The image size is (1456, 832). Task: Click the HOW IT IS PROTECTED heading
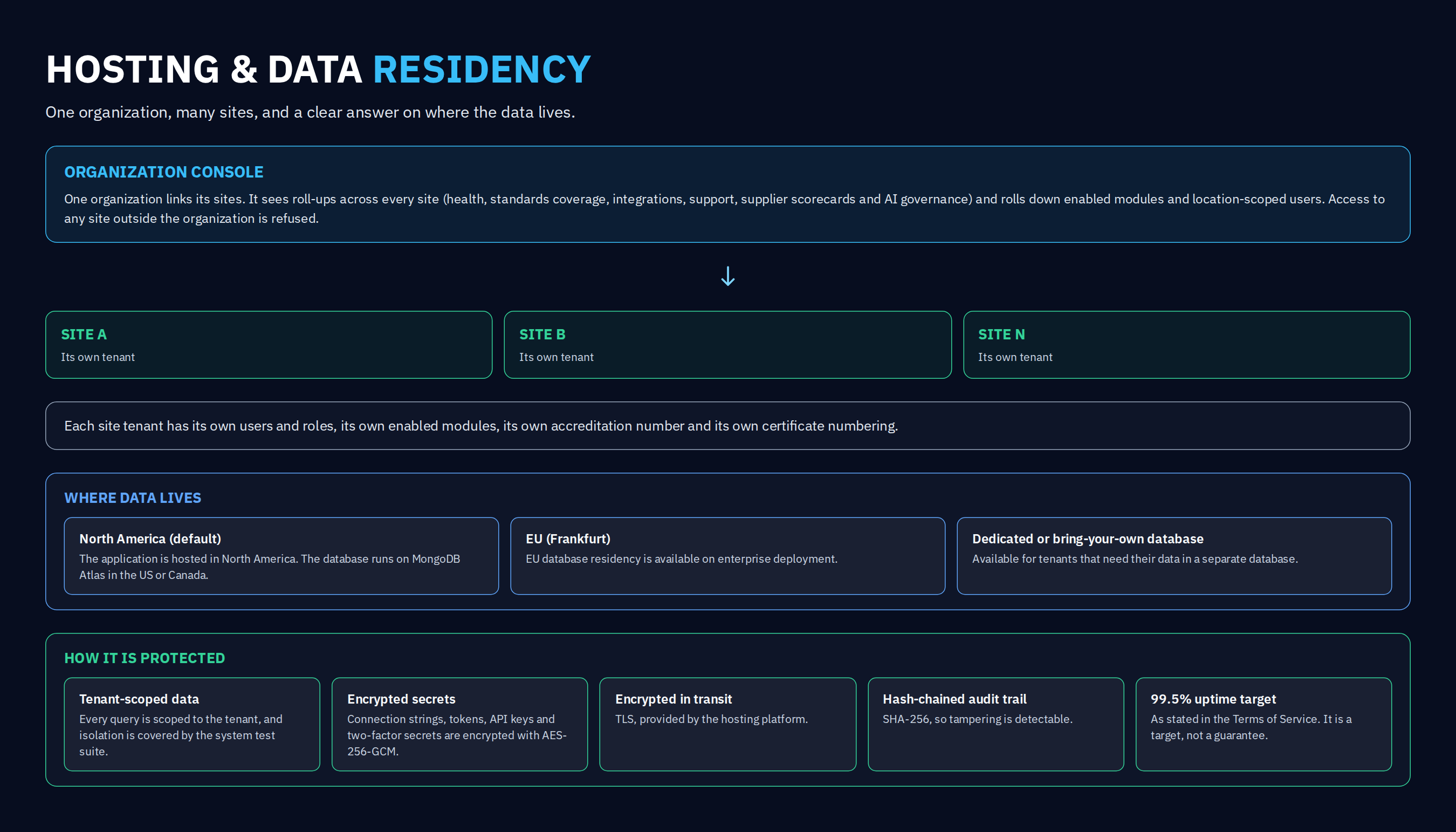[x=145, y=658]
